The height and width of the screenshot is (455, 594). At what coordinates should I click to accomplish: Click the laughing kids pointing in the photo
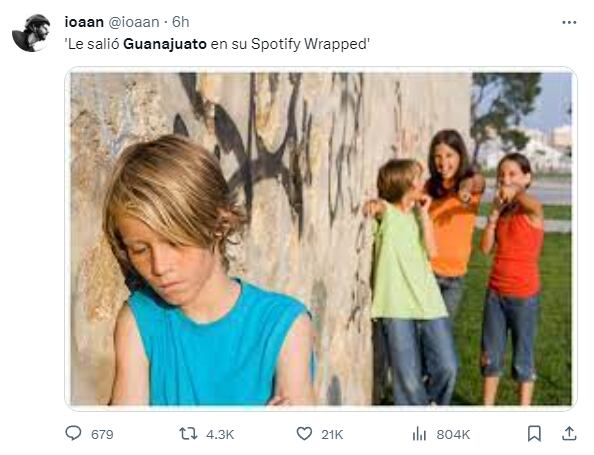455,265
